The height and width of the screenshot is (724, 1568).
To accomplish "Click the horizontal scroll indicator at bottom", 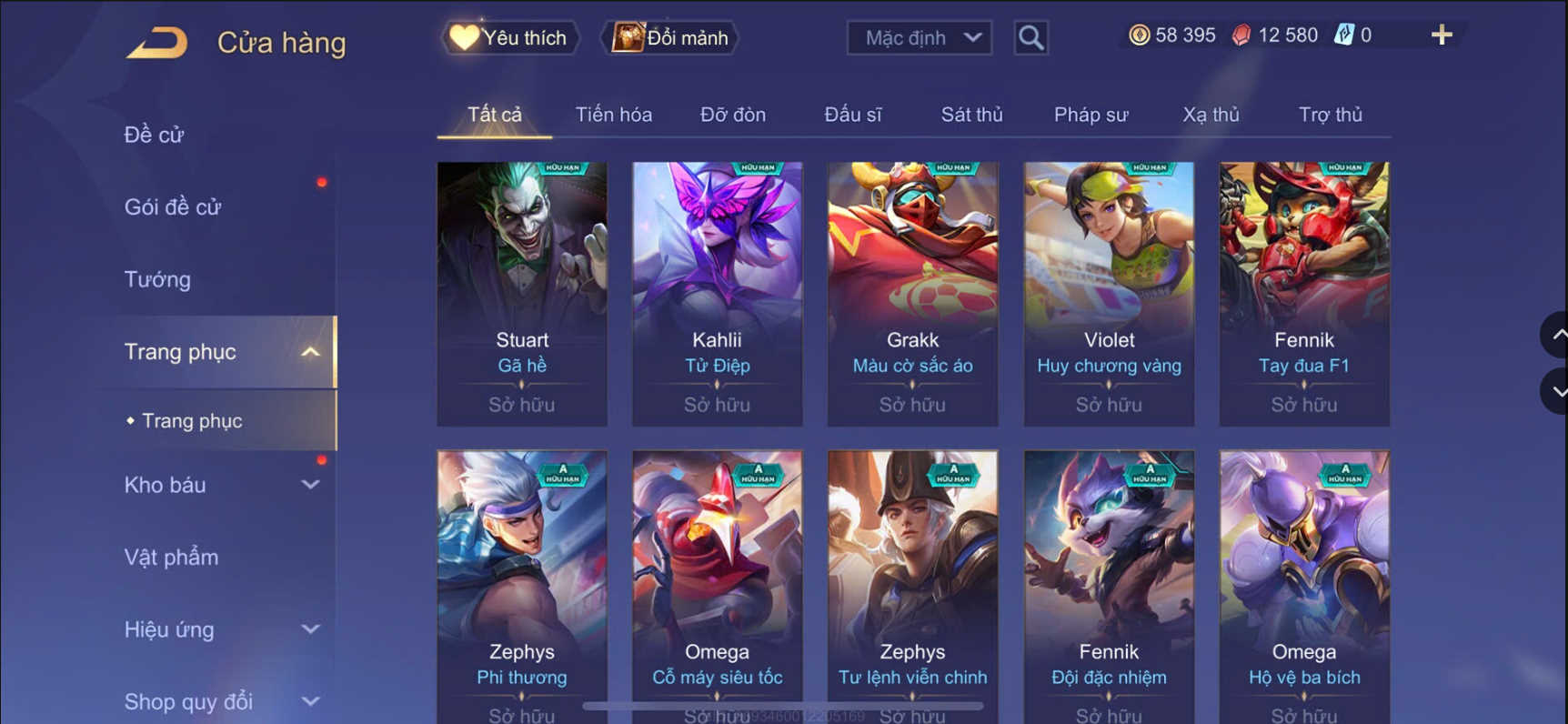I will pos(782,706).
